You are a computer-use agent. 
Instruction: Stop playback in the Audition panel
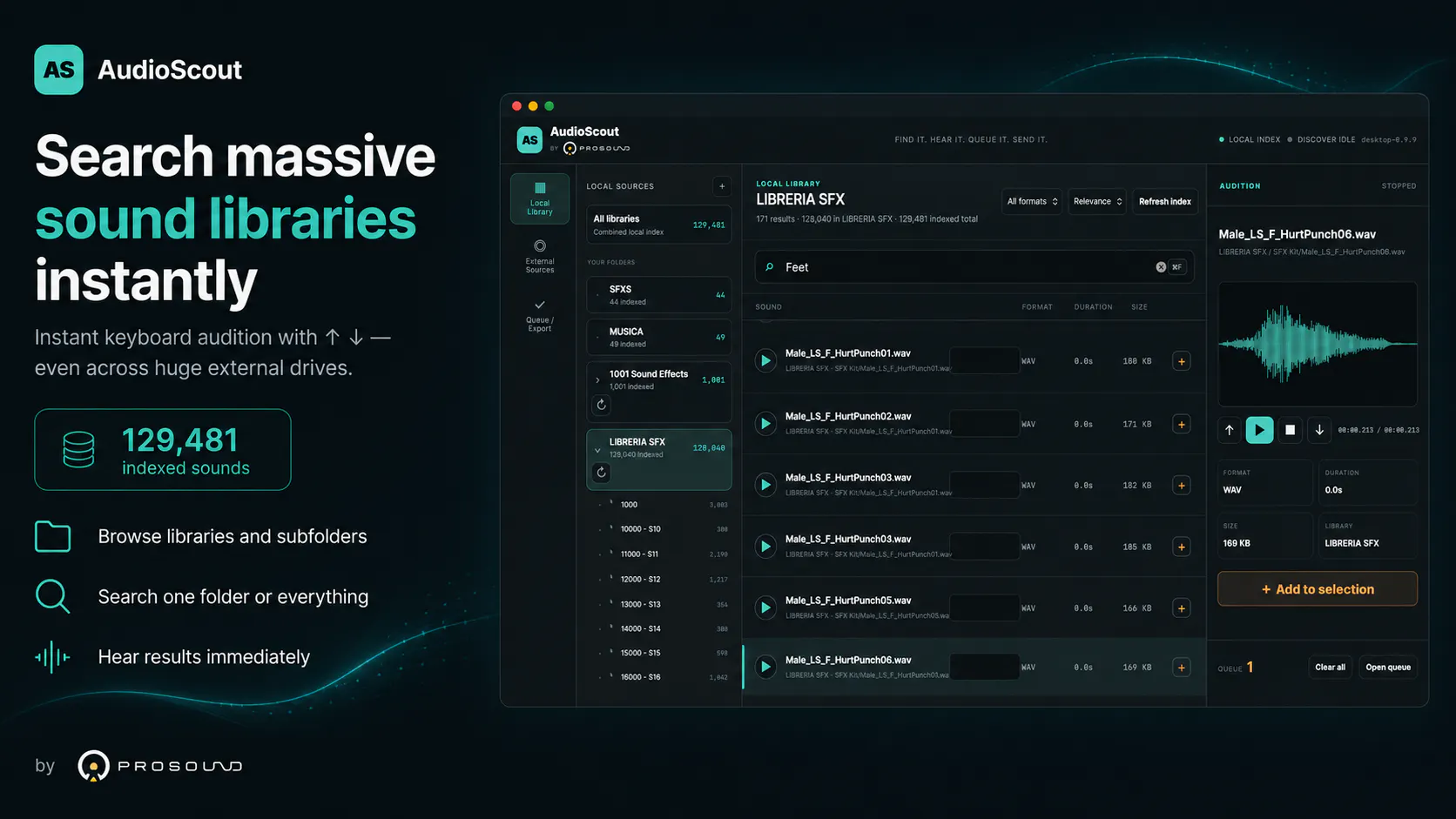(1291, 430)
